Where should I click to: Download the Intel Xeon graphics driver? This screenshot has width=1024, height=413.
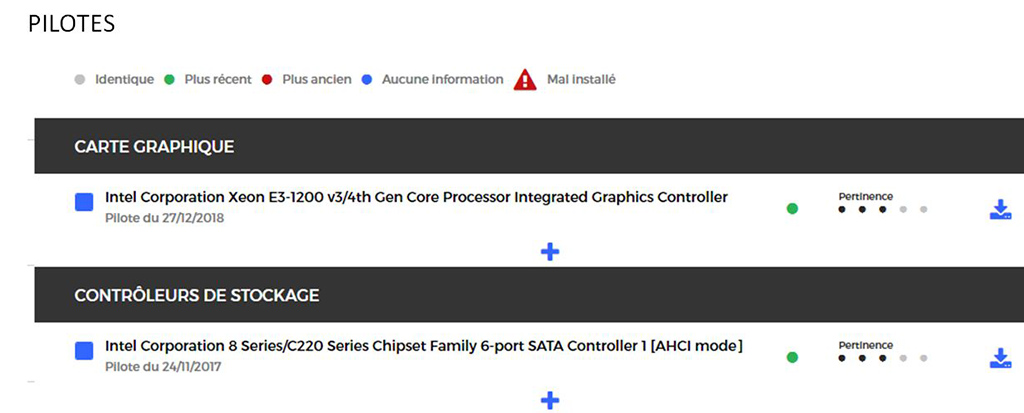(1000, 209)
